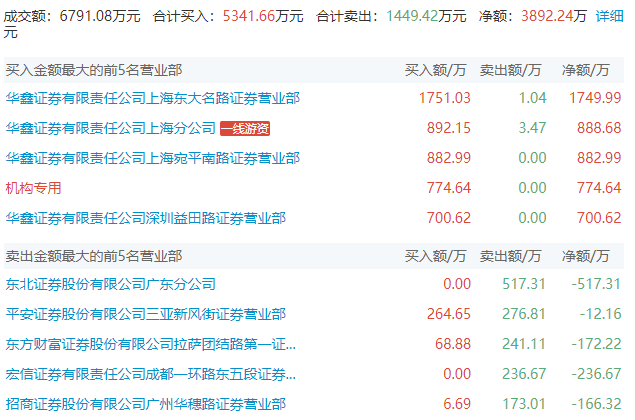
Task: Select the net amount 888.68
Action: pos(599,128)
